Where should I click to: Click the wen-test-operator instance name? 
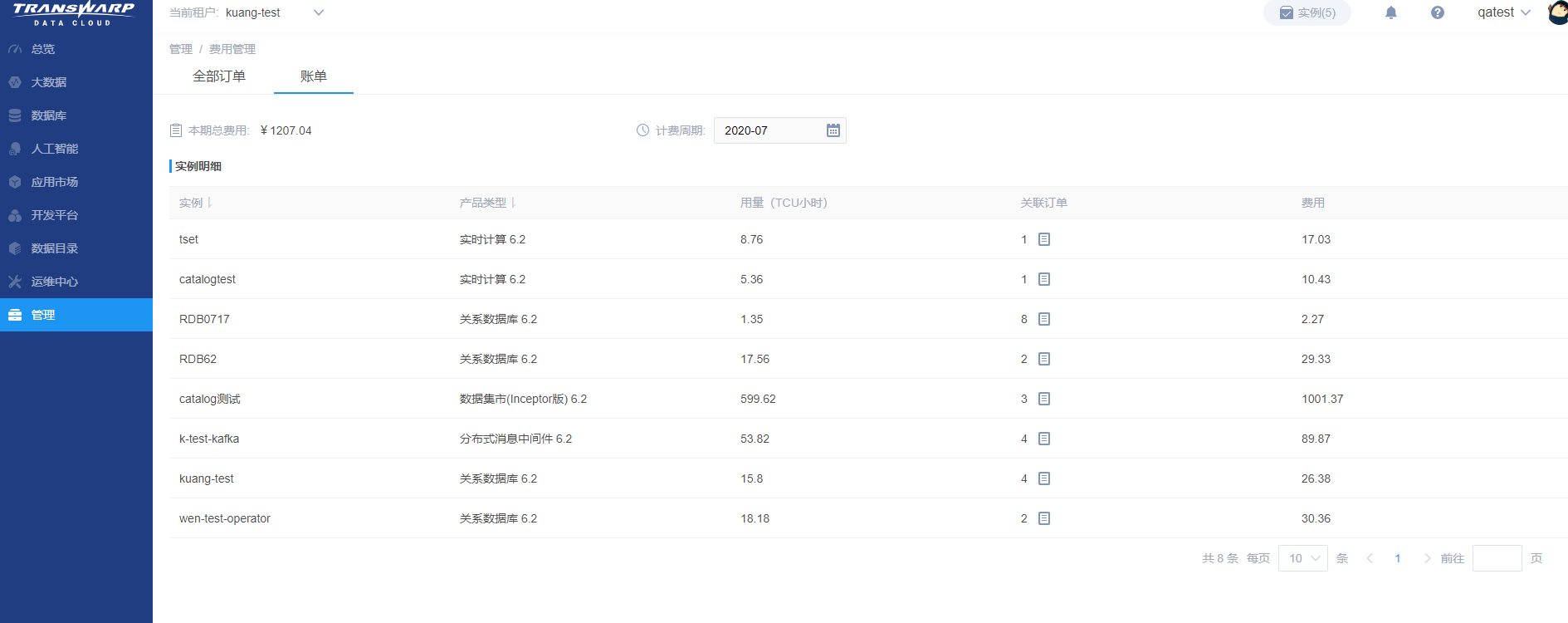(225, 518)
